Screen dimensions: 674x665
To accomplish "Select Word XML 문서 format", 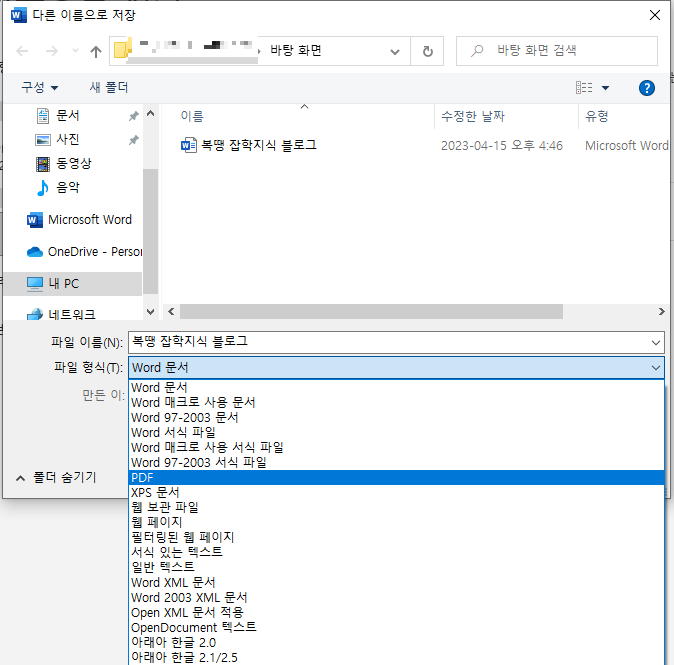I will coord(396,582).
